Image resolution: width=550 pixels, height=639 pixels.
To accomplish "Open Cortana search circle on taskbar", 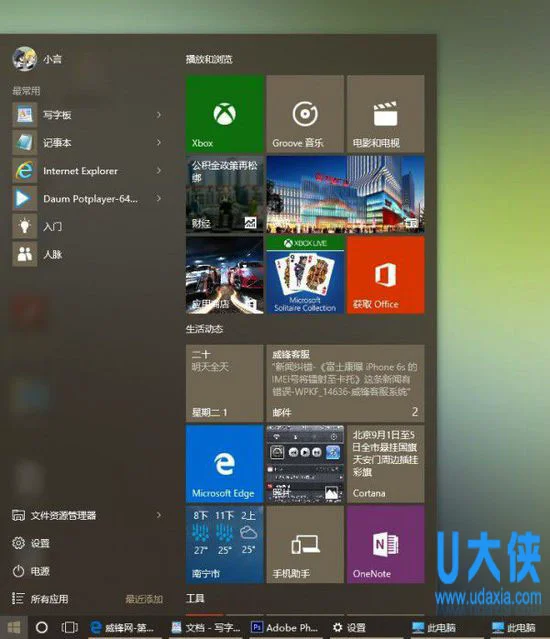I will [x=42, y=627].
